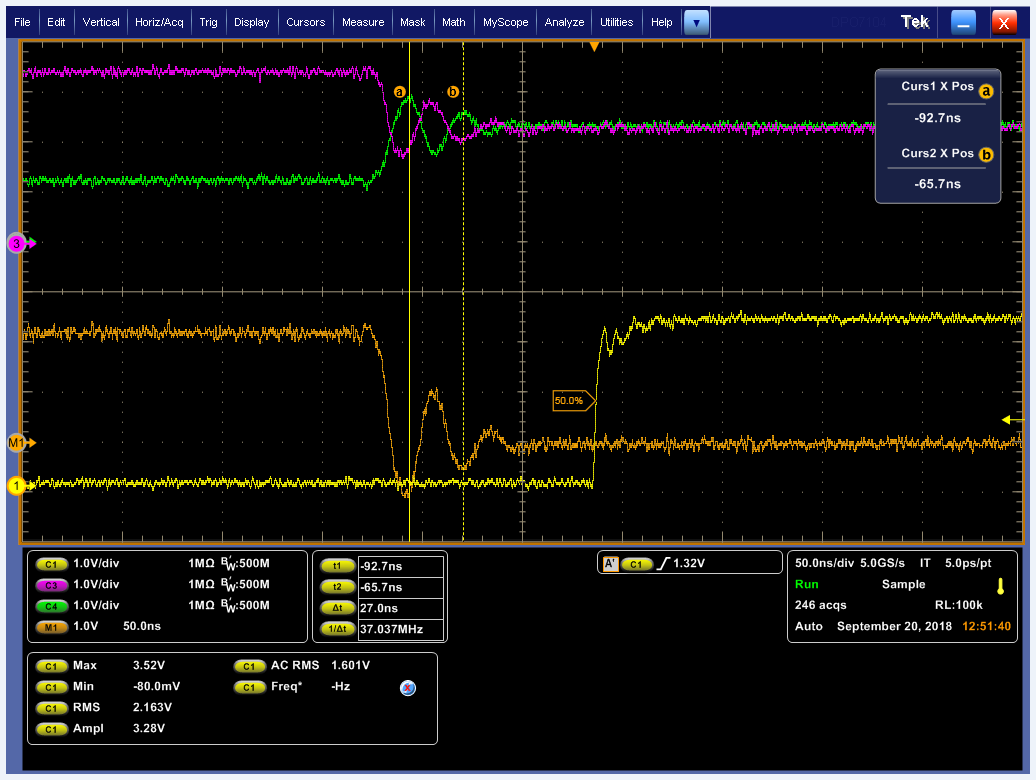Open the Utilities menu
Image resolution: width=1036 pixels, height=780 pixels.
pyautogui.click(x=616, y=22)
